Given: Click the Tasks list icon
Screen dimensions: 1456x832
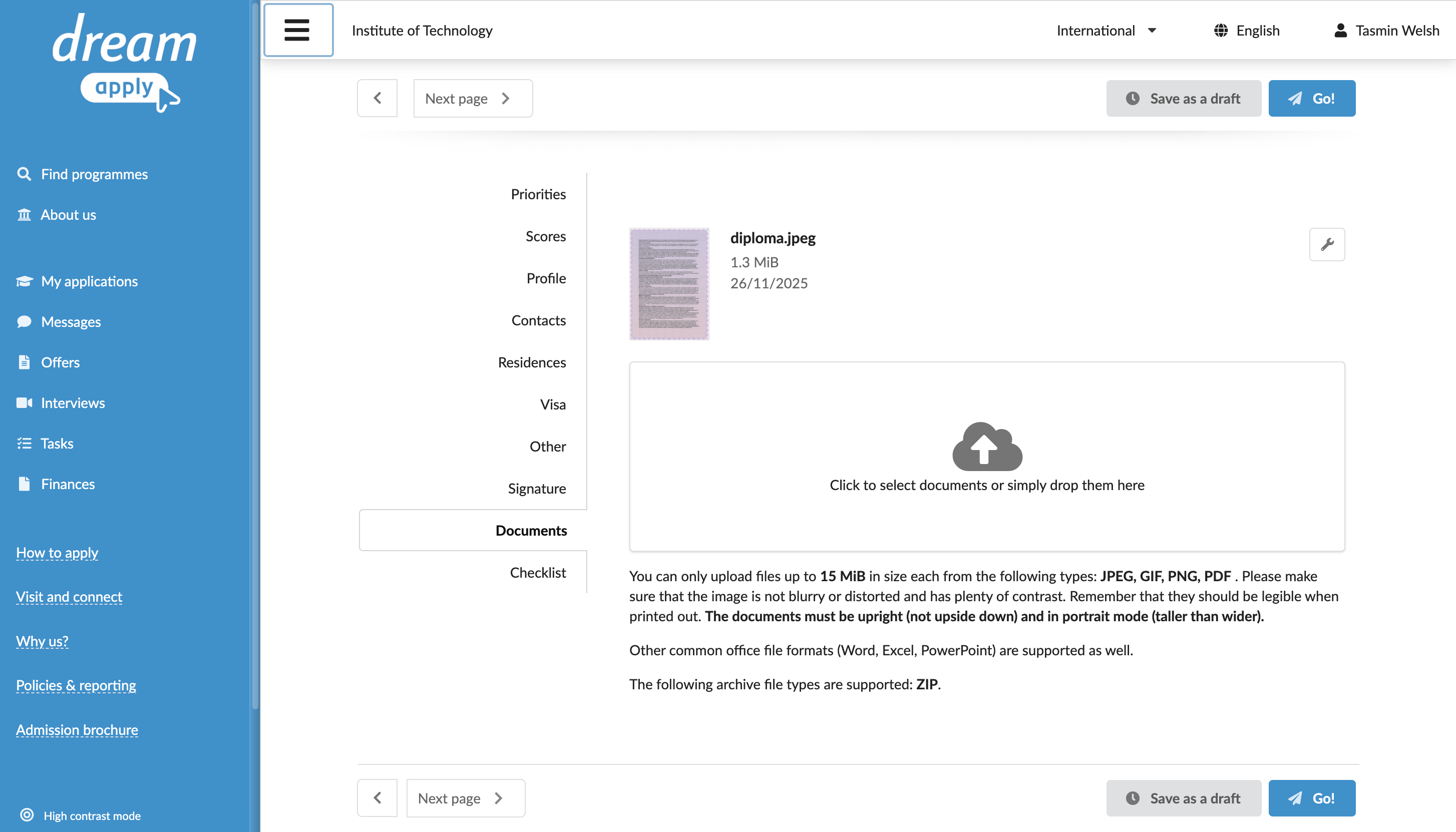Looking at the screenshot, I should (24, 444).
